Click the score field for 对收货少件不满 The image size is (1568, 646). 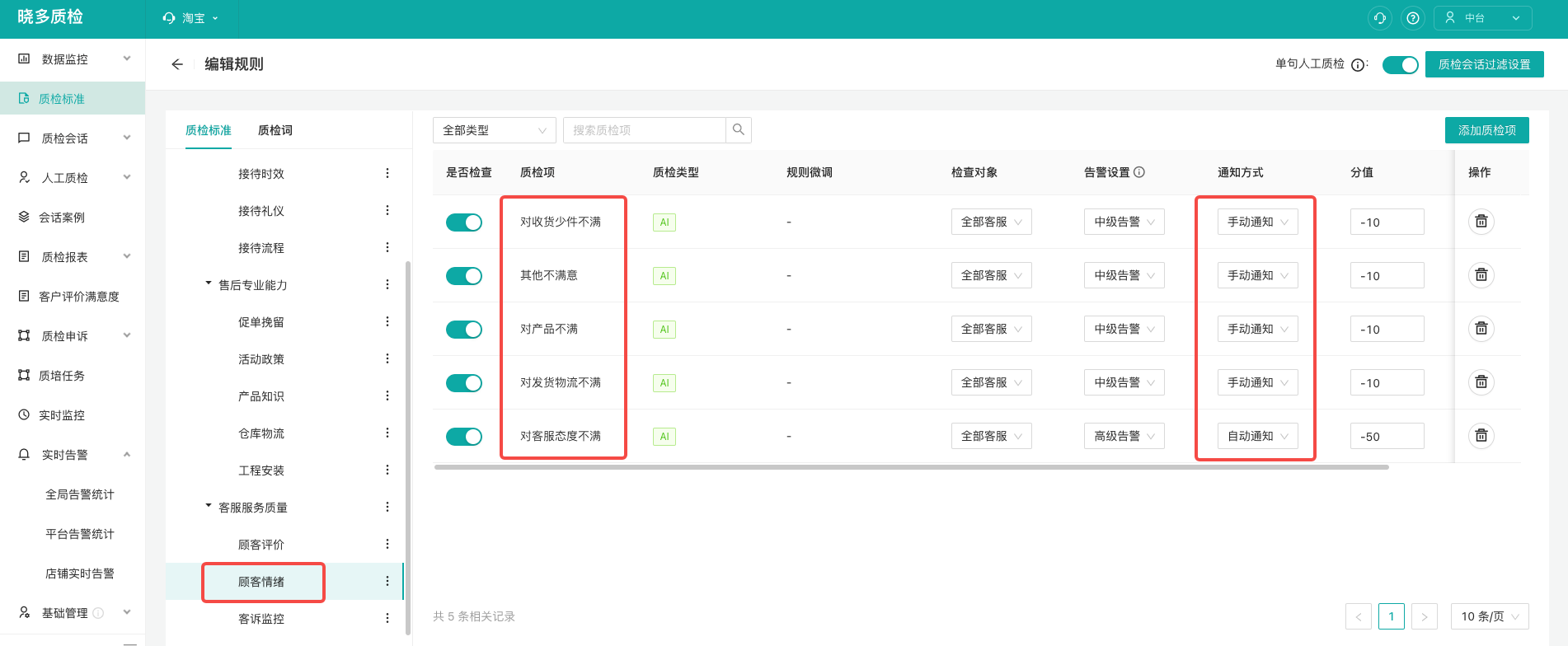click(1387, 222)
